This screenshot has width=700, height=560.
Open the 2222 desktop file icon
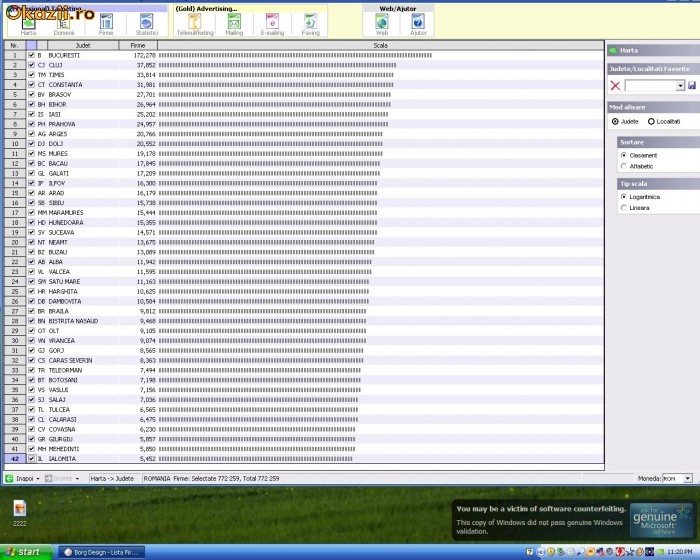pos(20,513)
